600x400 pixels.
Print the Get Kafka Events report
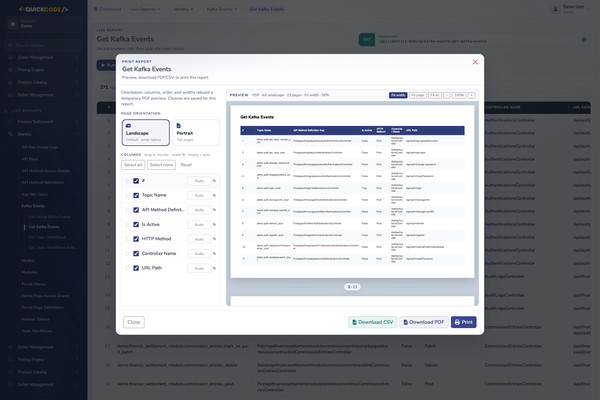click(463, 322)
